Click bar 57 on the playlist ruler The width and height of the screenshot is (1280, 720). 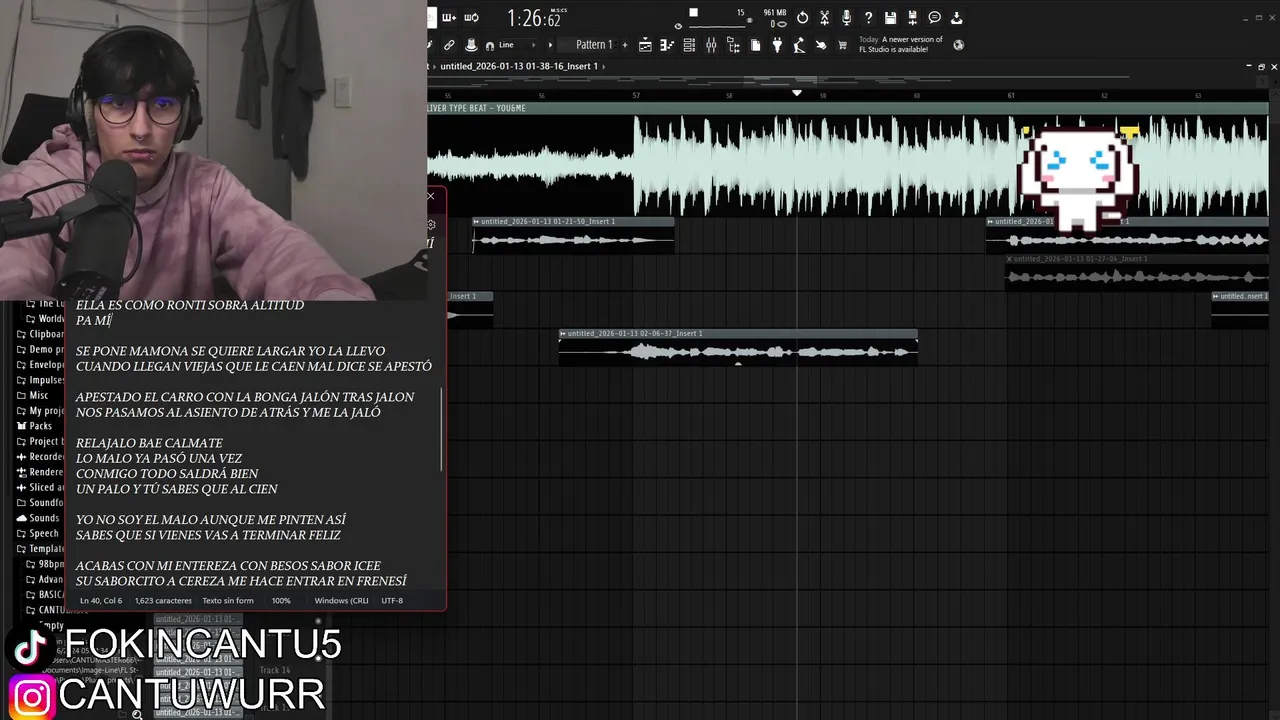coord(636,95)
